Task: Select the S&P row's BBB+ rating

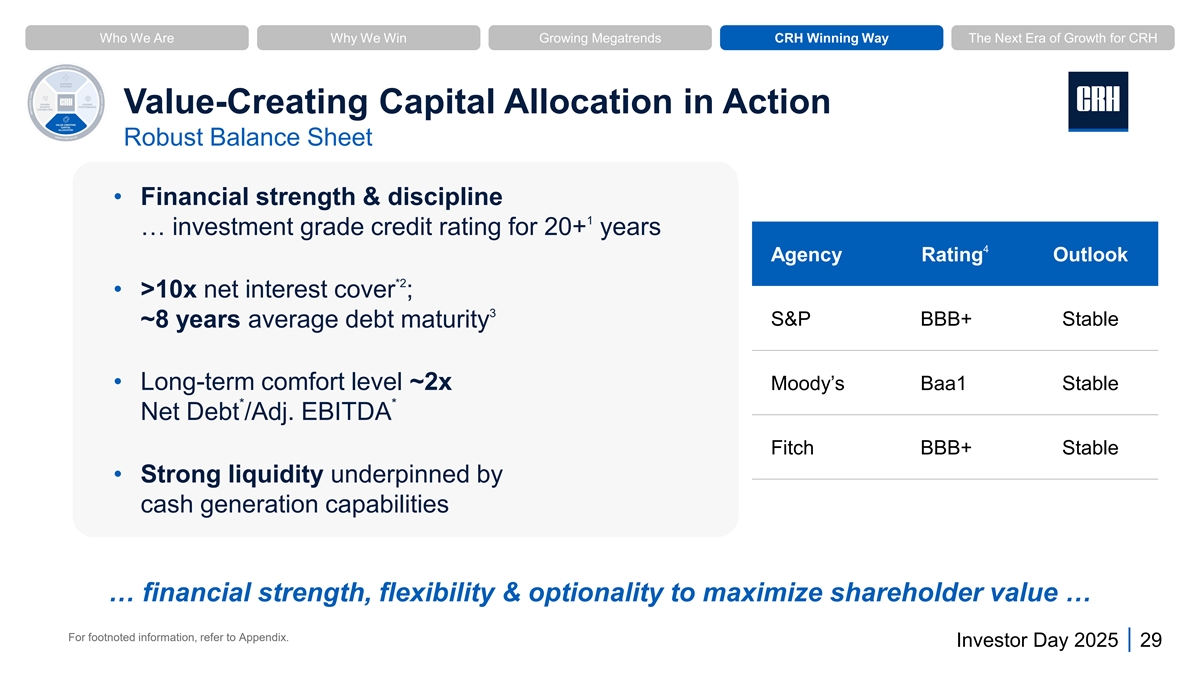Action: (945, 320)
